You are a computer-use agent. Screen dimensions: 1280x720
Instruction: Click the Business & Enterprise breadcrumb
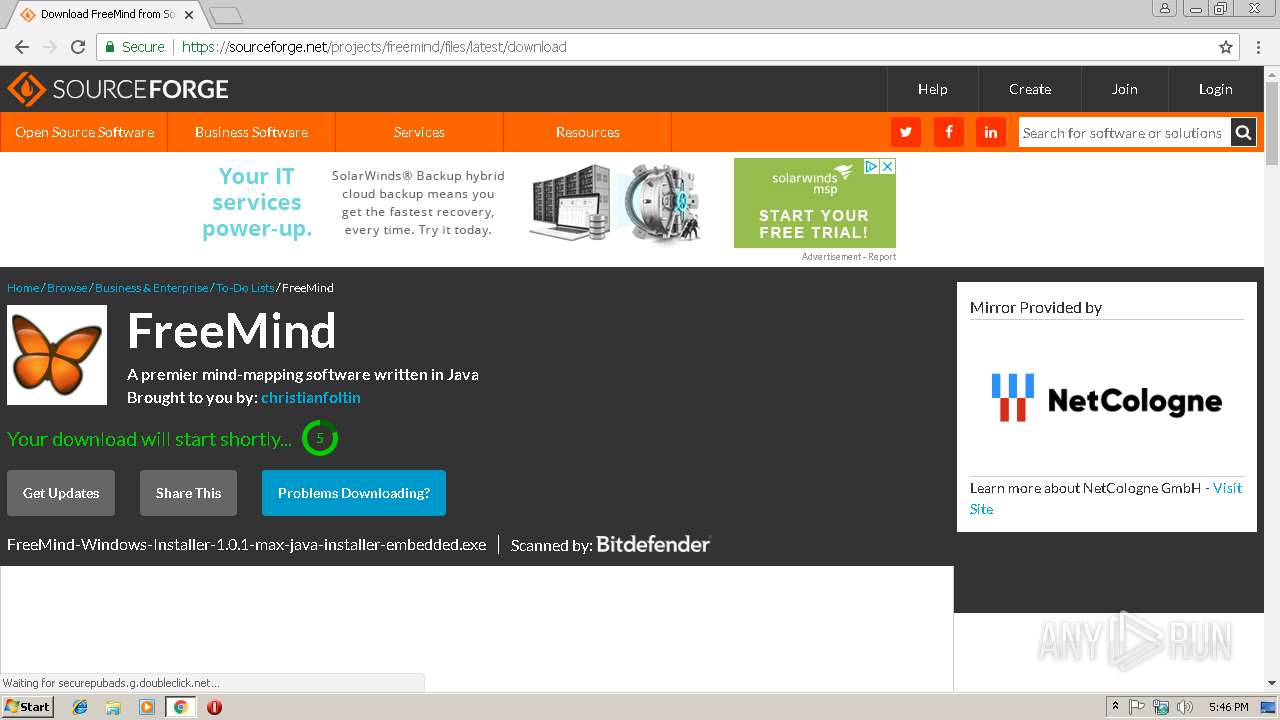click(x=152, y=287)
